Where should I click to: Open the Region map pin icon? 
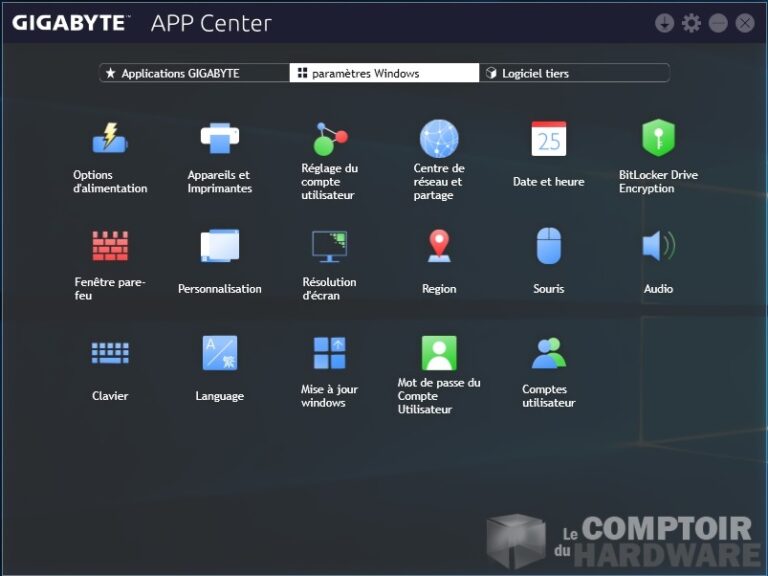(439, 246)
